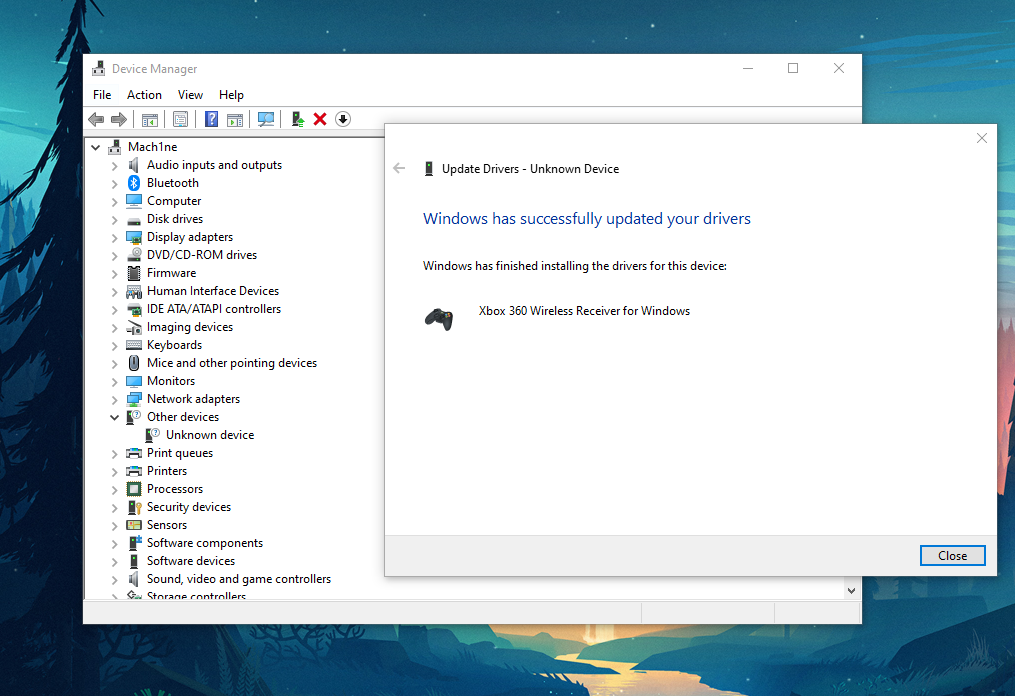Image resolution: width=1015 pixels, height=696 pixels.
Task: Select the Software devices tree item
Action: (190, 561)
